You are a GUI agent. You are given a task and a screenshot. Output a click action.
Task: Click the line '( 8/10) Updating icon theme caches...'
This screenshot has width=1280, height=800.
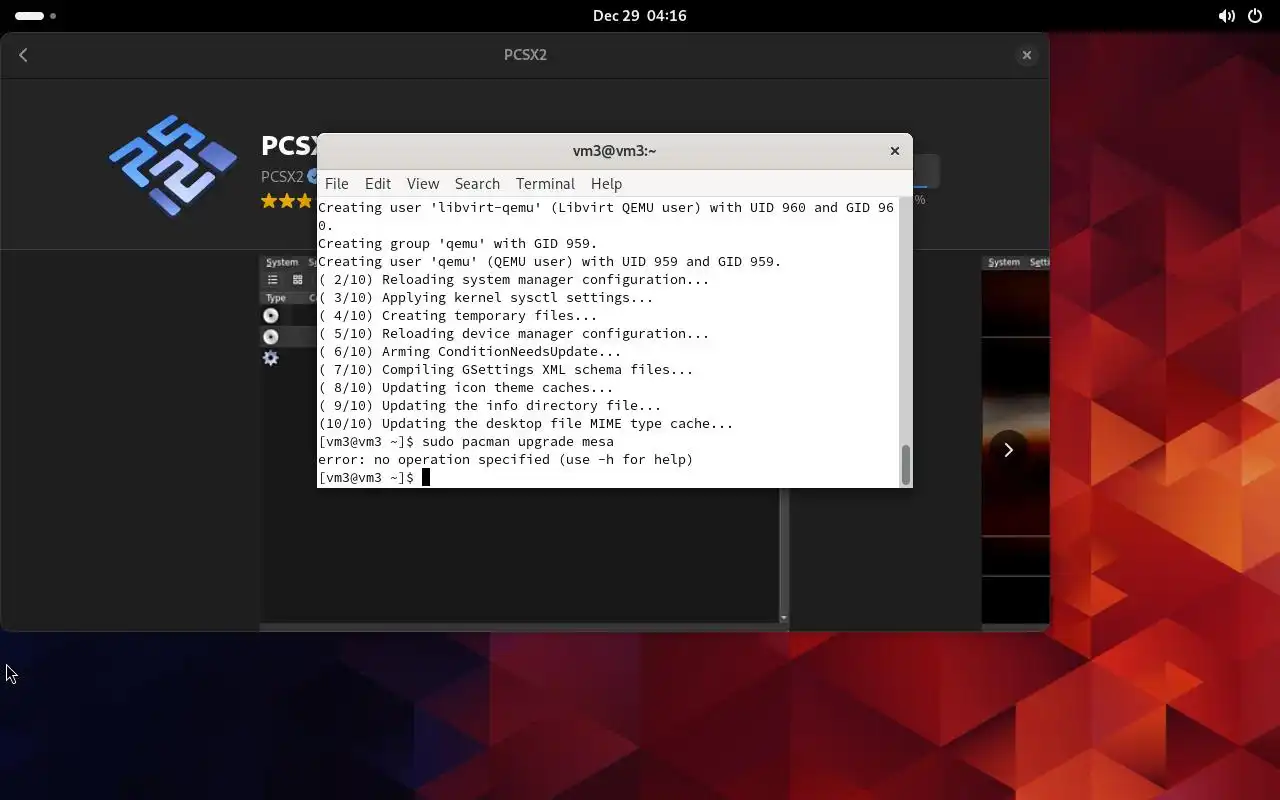pyautogui.click(x=466, y=387)
